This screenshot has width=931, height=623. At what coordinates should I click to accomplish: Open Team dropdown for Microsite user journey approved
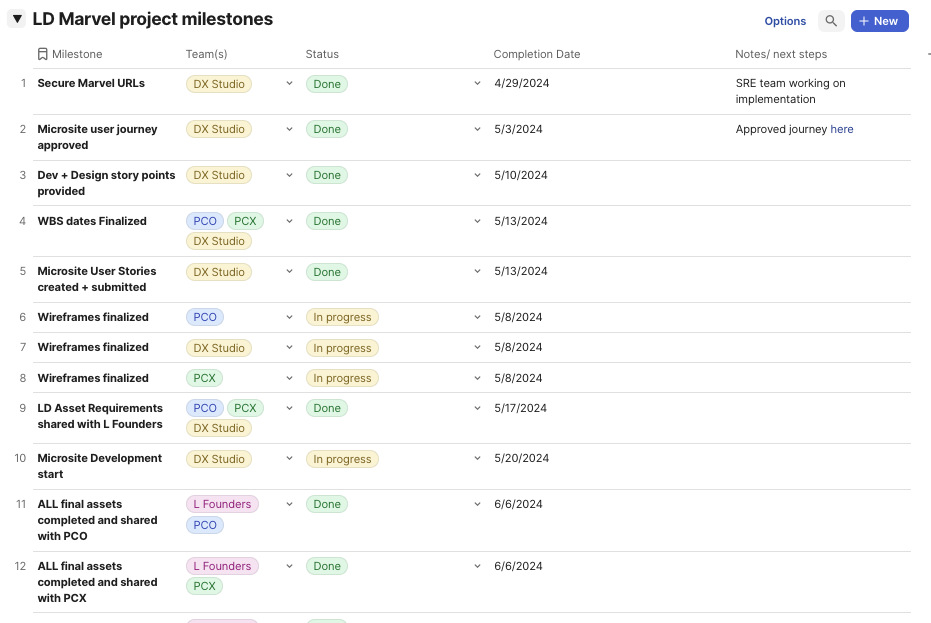pyautogui.click(x=289, y=129)
